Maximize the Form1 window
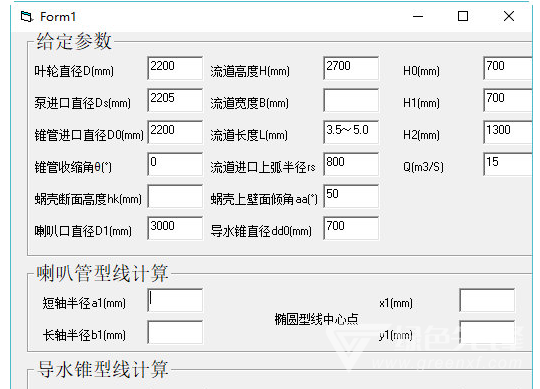 coord(463,16)
